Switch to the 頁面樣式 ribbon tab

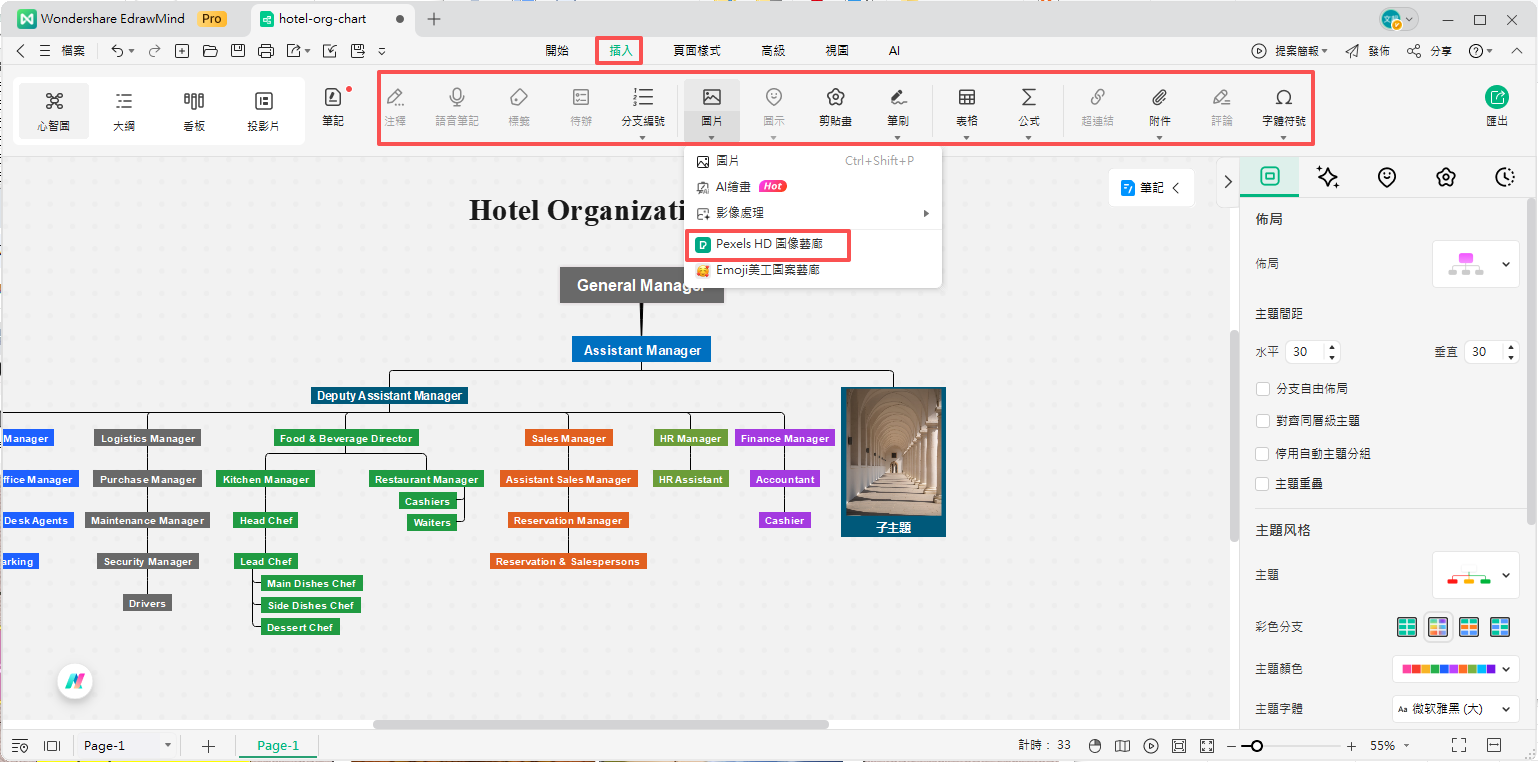[x=696, y=51]
